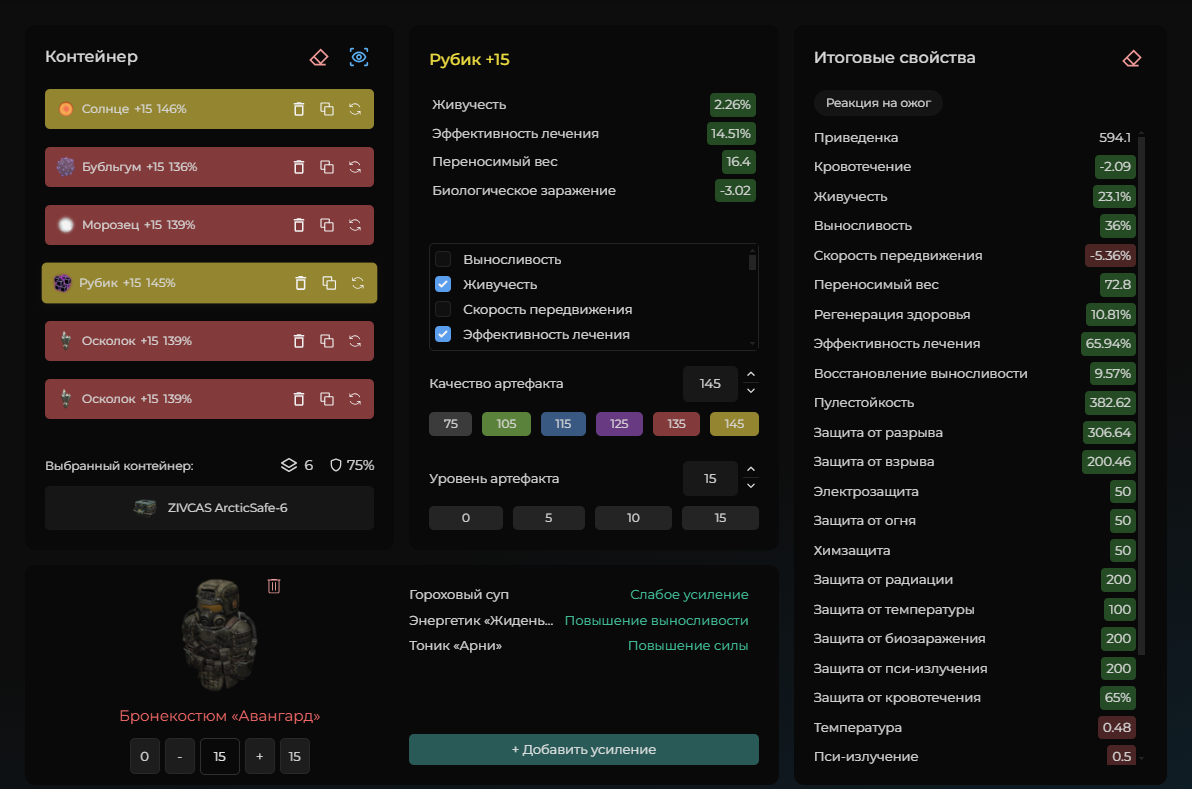Set artifact level preset to 10
Viewport: 1192px width, 789px height.
pyautogui.click(x=633, y=518)
